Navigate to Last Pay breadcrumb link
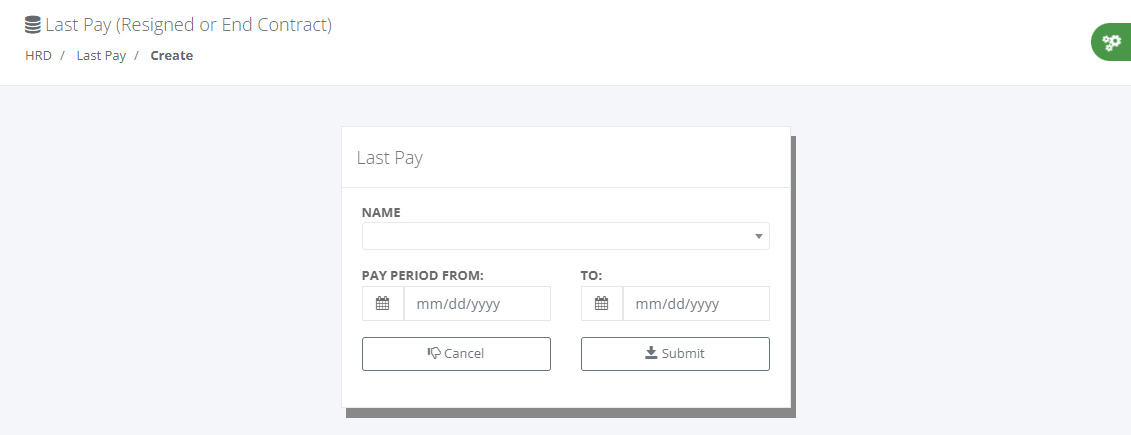Screen dimensions: 1131x435 coord(101,56)
